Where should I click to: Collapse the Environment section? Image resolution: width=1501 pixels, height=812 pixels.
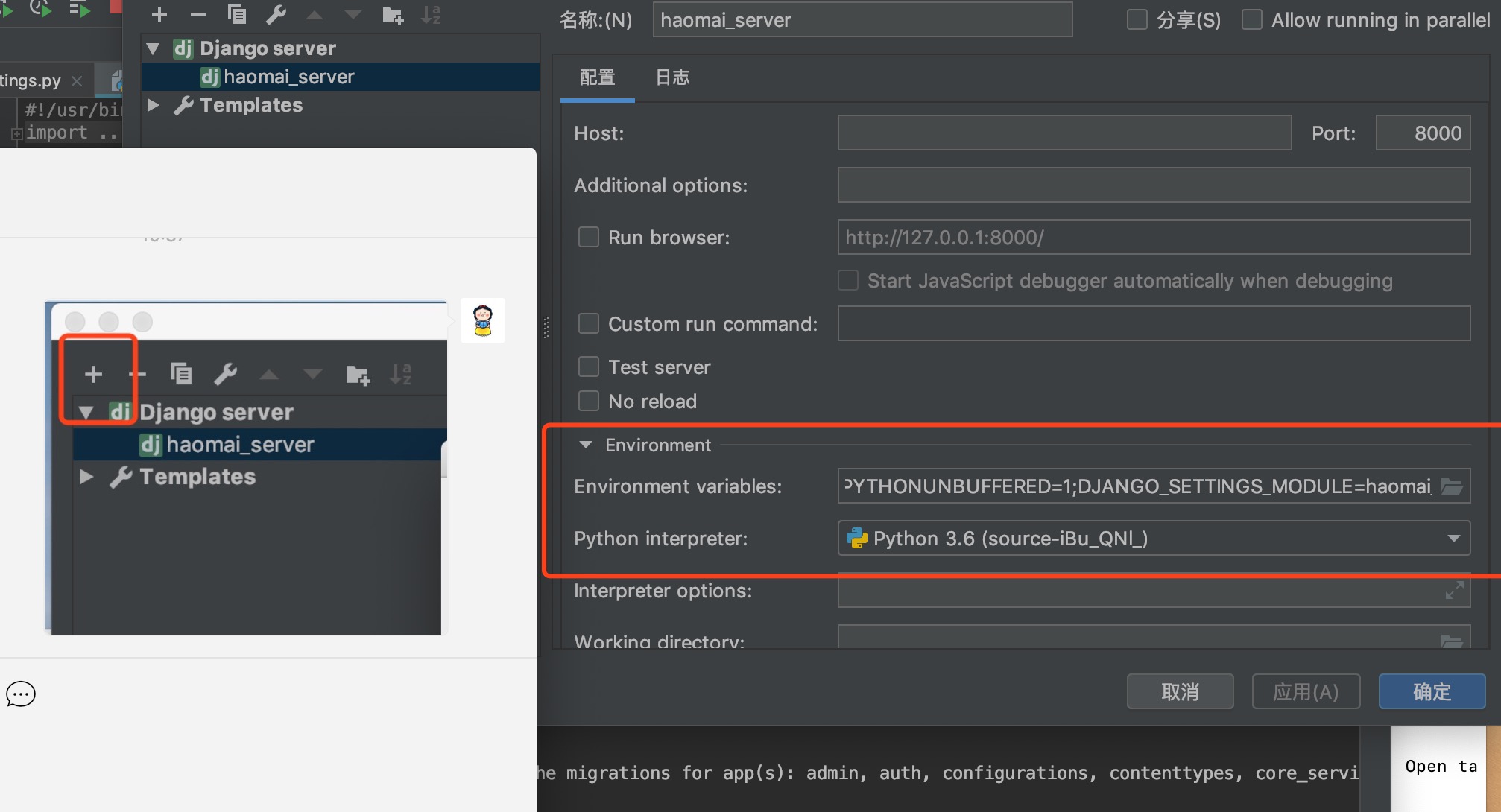(x=584, y=445)
